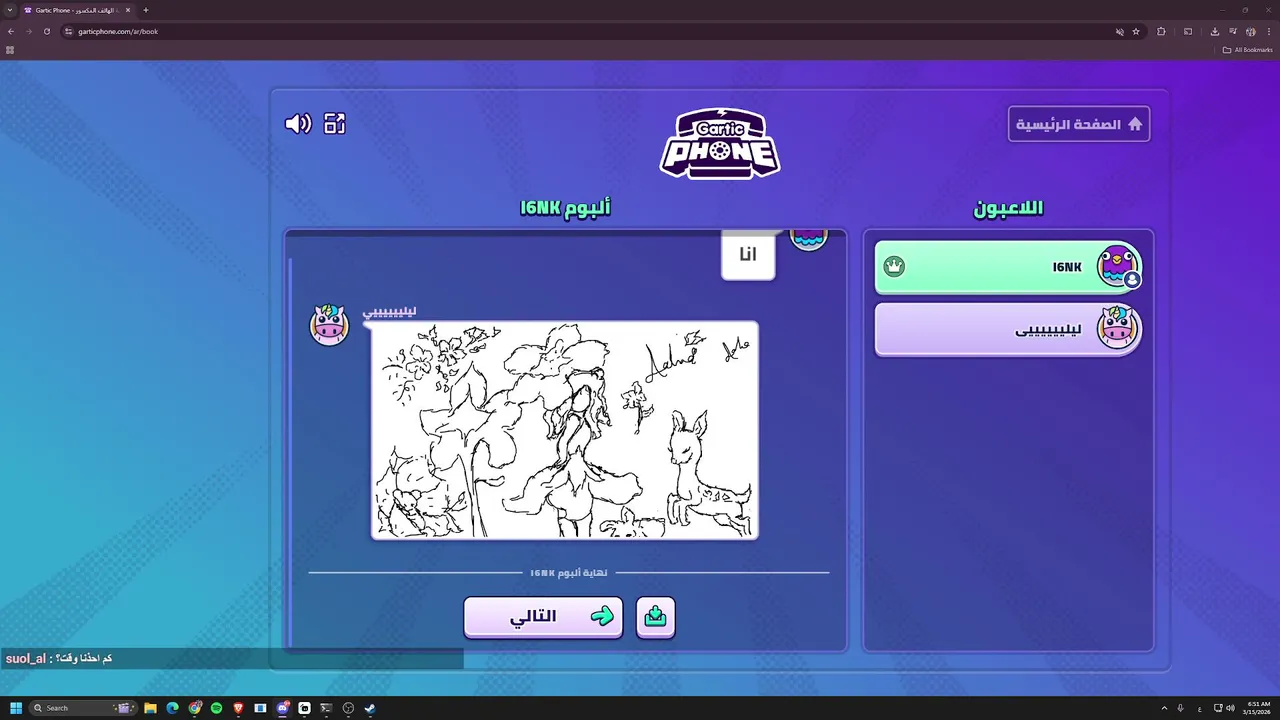Click the unicorn avatar in the players list
This screenshot has width=1280, height=720.
pos(1118,328)
